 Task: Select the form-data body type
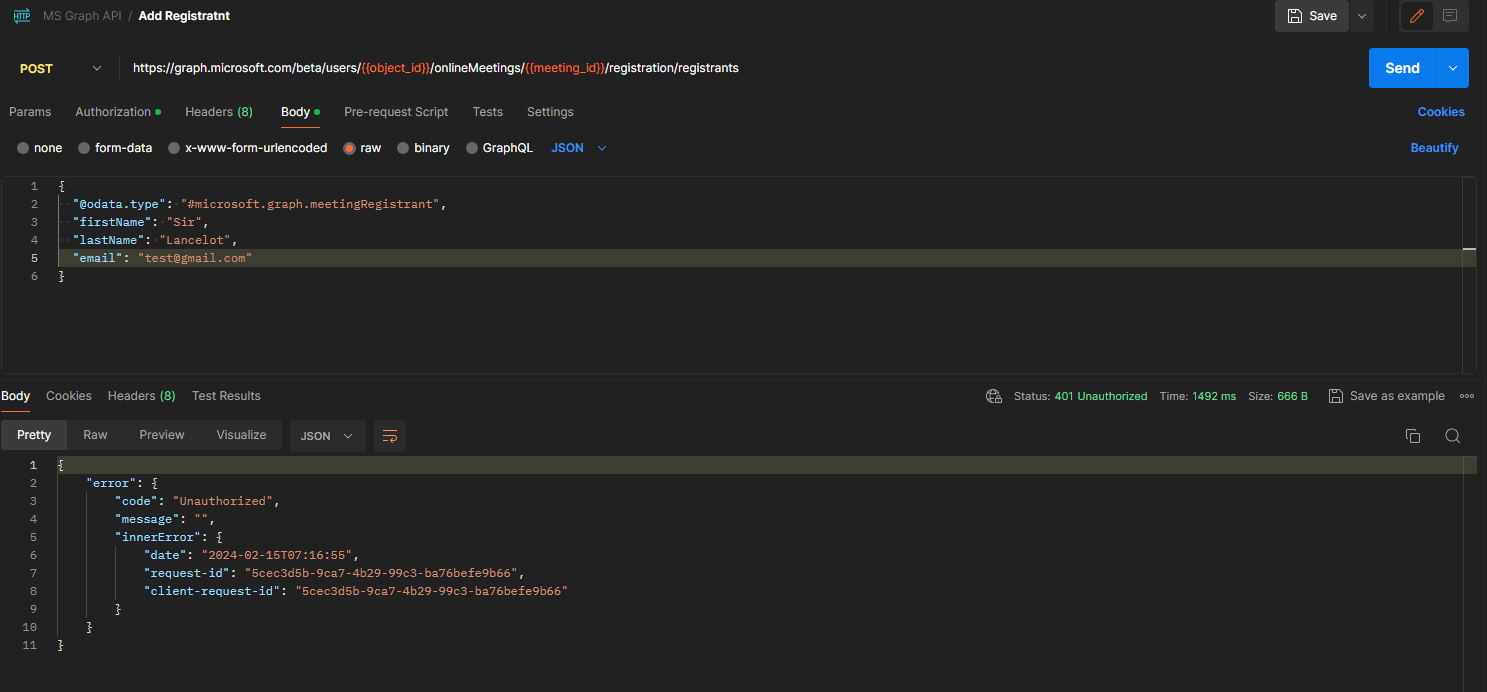pyautogui.click(x=114, y=147)
